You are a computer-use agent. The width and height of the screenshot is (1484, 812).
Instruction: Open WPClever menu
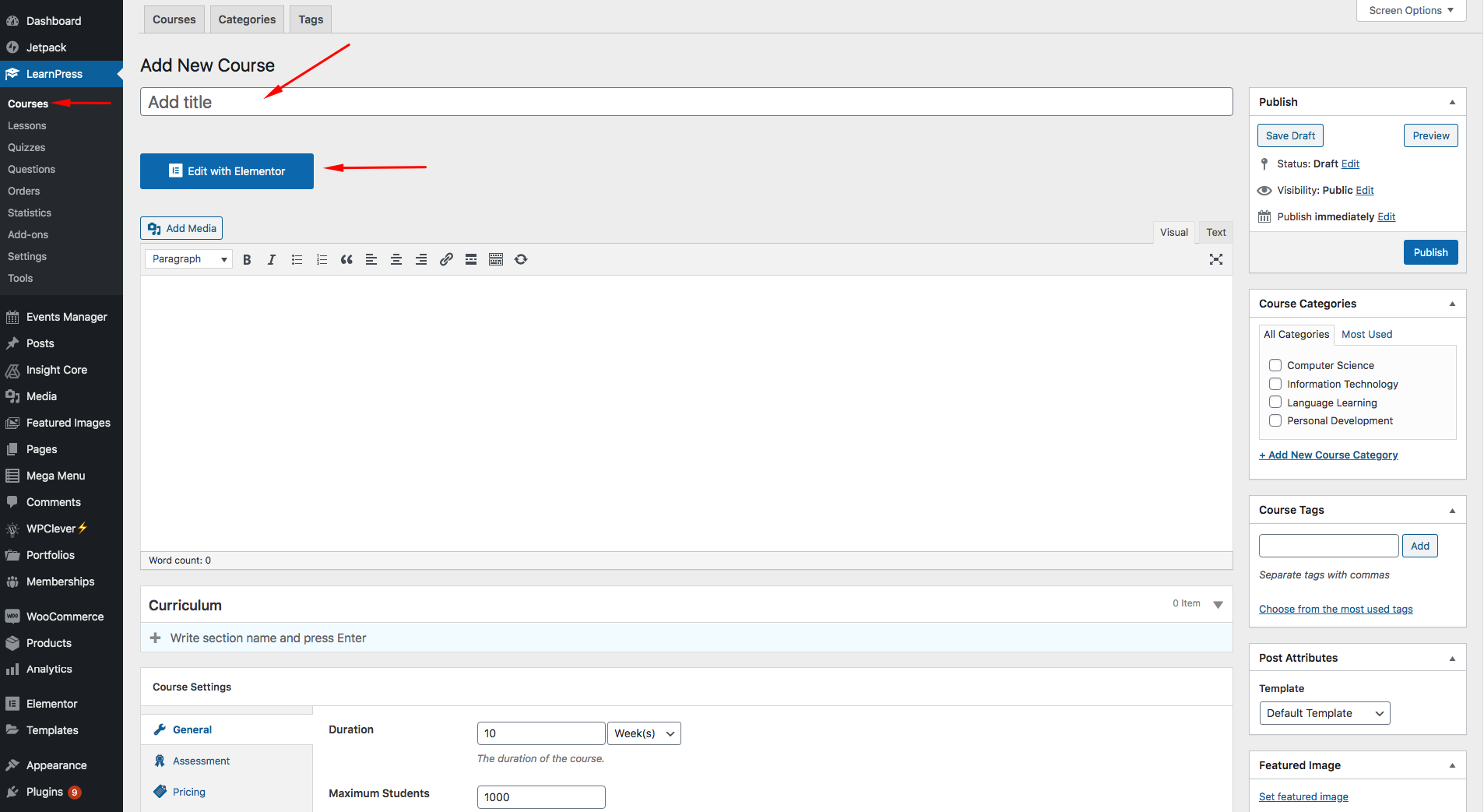tap(62, 529)
